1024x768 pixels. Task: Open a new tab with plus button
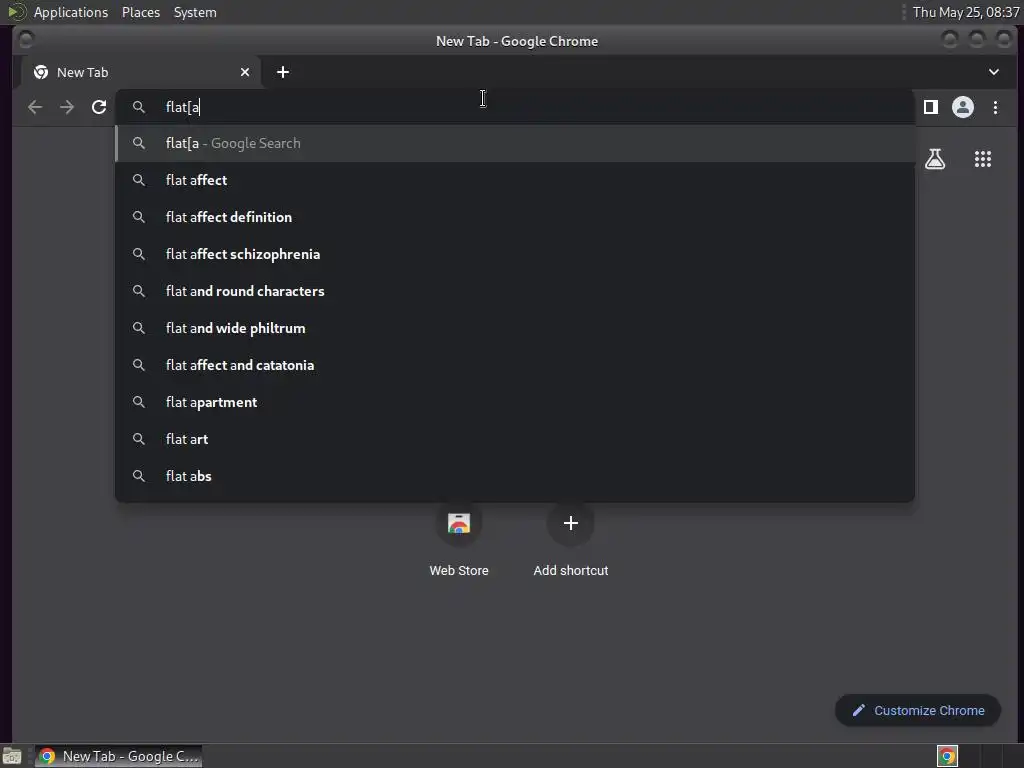[x=283, y=72]
